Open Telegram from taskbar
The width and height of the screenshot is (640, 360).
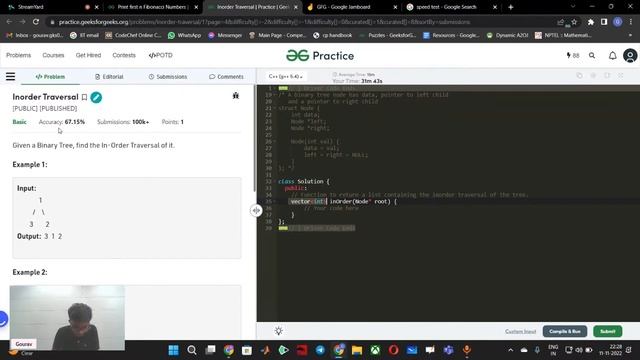(320, 350)
